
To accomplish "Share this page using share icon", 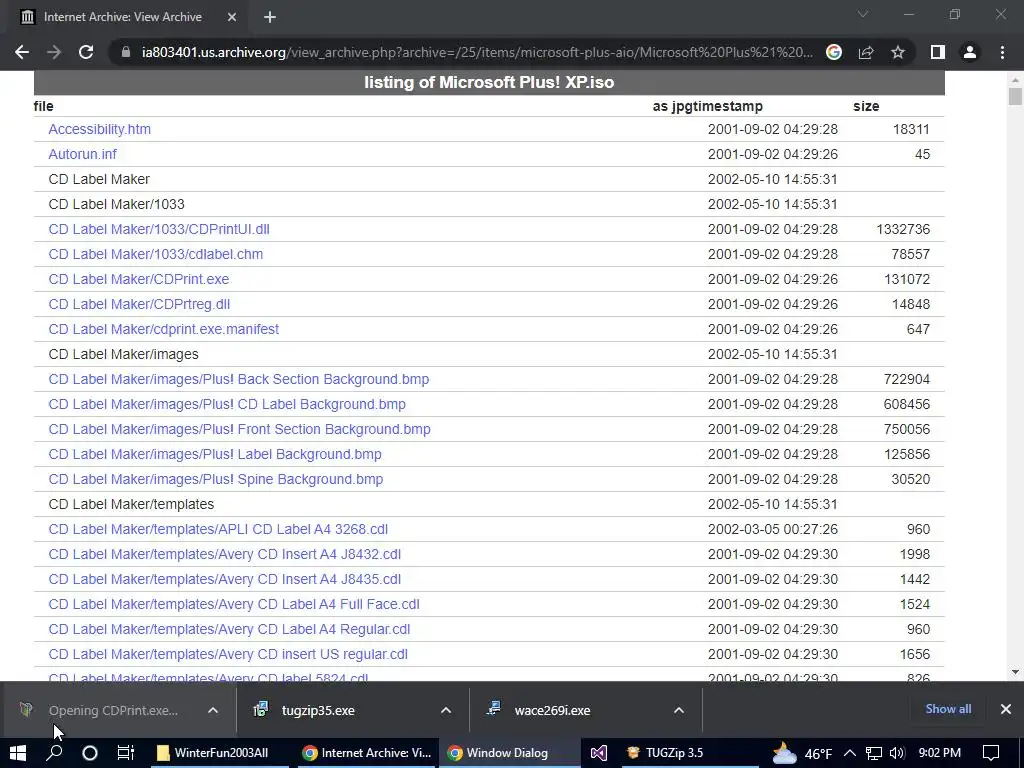I will tap(866, 52).
